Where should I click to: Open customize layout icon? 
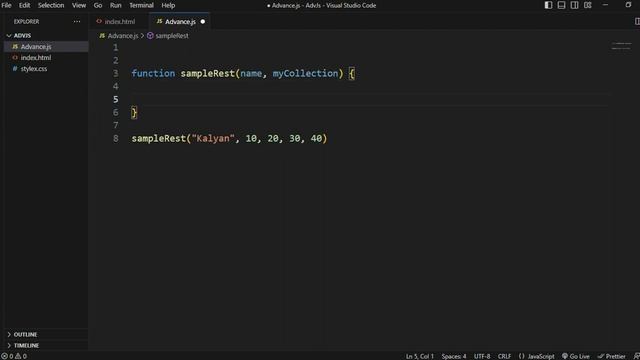point(587,5)
